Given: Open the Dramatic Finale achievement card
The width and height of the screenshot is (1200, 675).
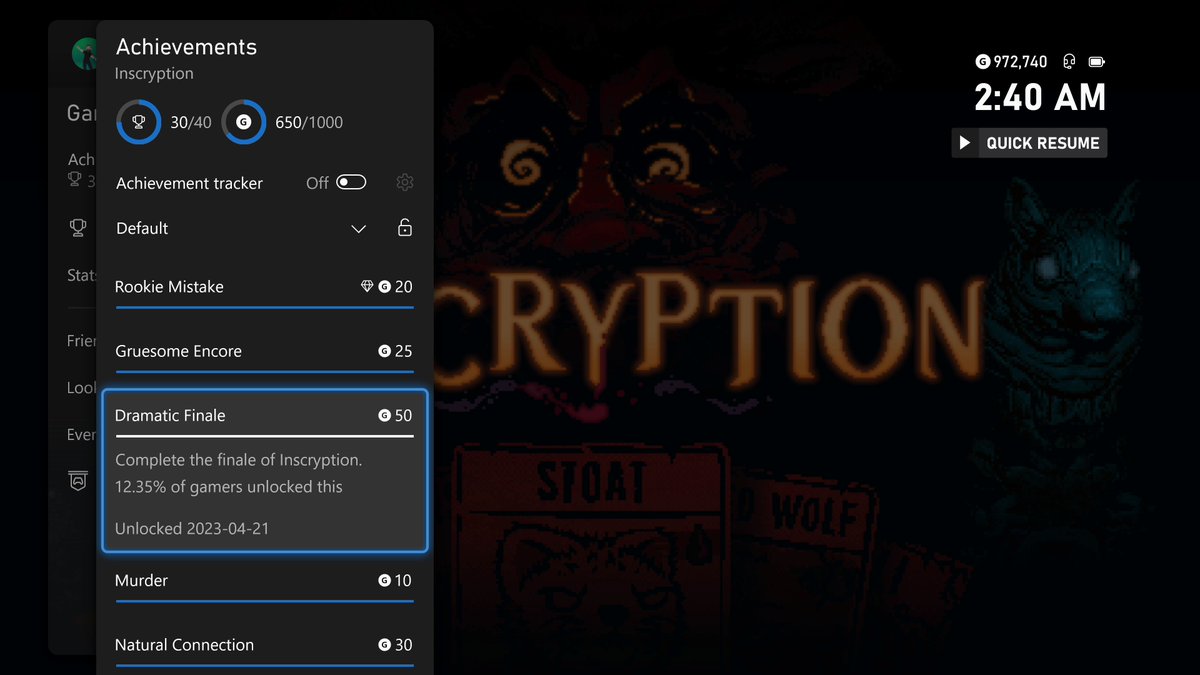Looking at the screenshot, I should (x=265, y=471).
